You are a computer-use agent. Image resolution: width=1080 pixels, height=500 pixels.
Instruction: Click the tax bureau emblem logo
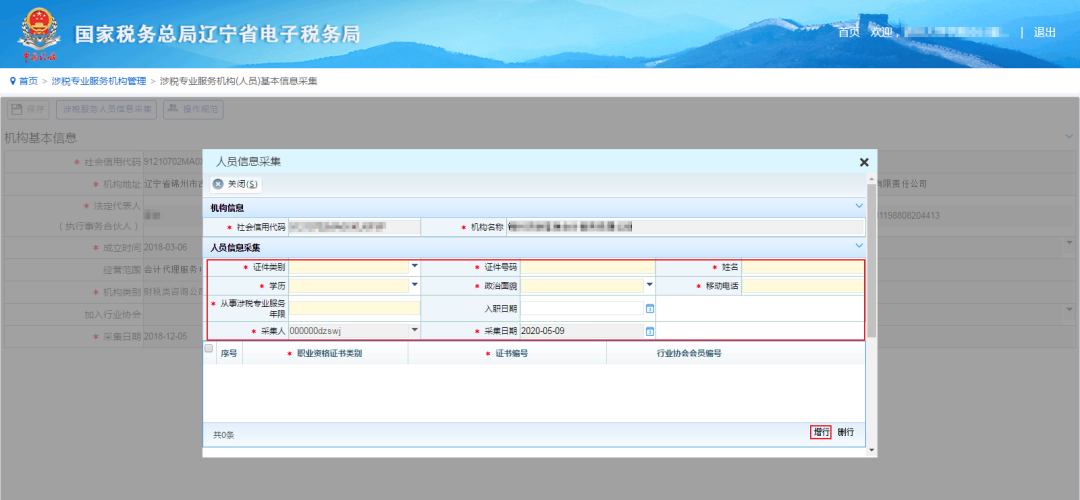(x=39, y=33)
